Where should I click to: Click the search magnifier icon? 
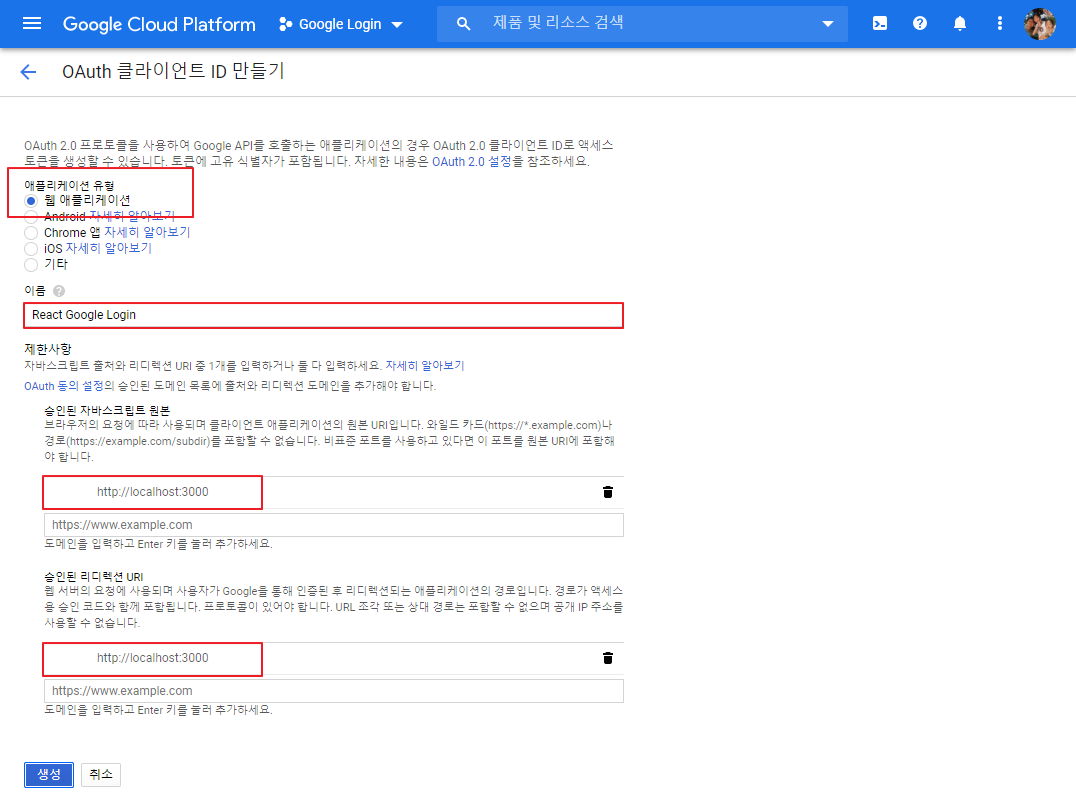tap(464, 24)
